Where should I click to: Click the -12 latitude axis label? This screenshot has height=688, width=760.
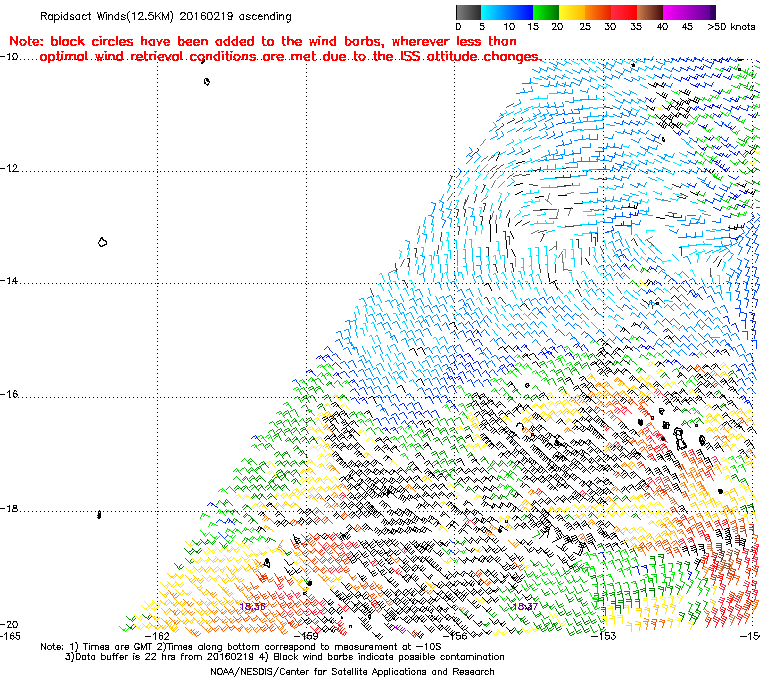point(9,168)
